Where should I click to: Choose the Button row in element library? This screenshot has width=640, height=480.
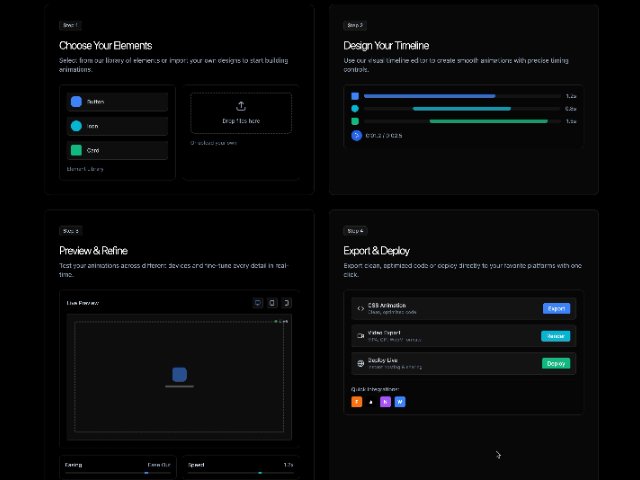pyautogui.click(x=117, y=102)
